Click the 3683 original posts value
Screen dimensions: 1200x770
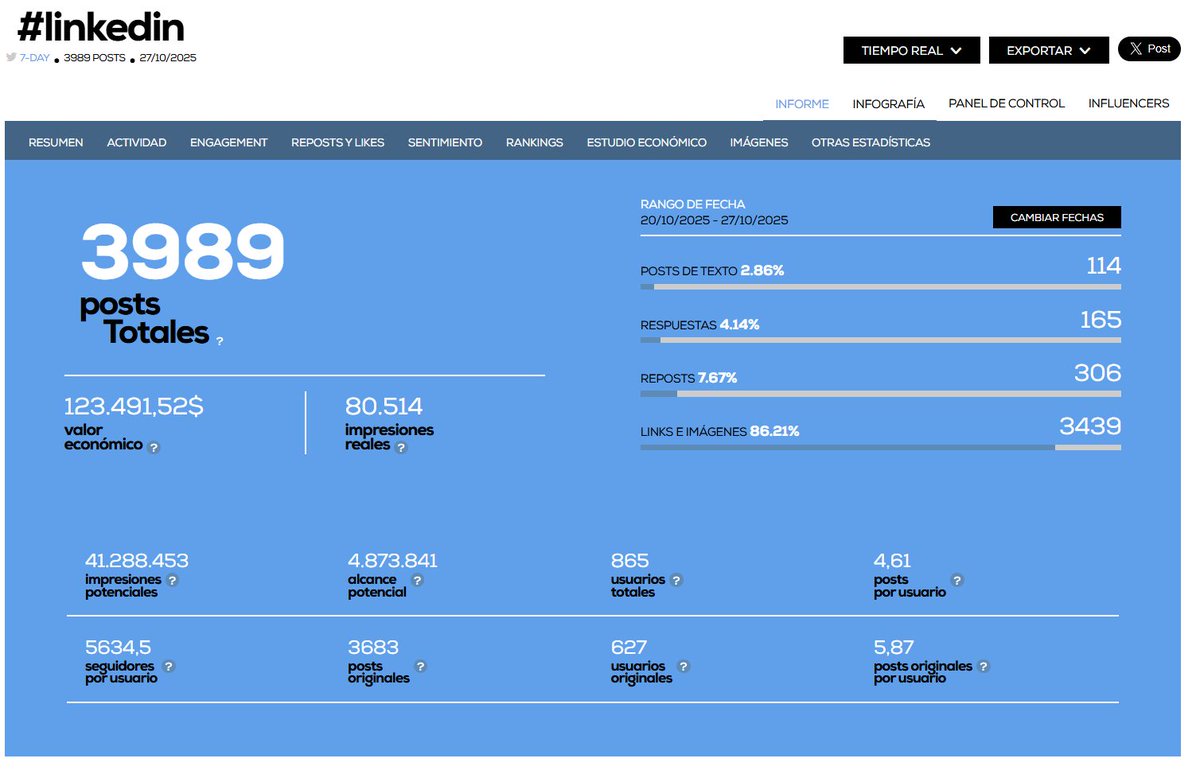pos(373,647)
